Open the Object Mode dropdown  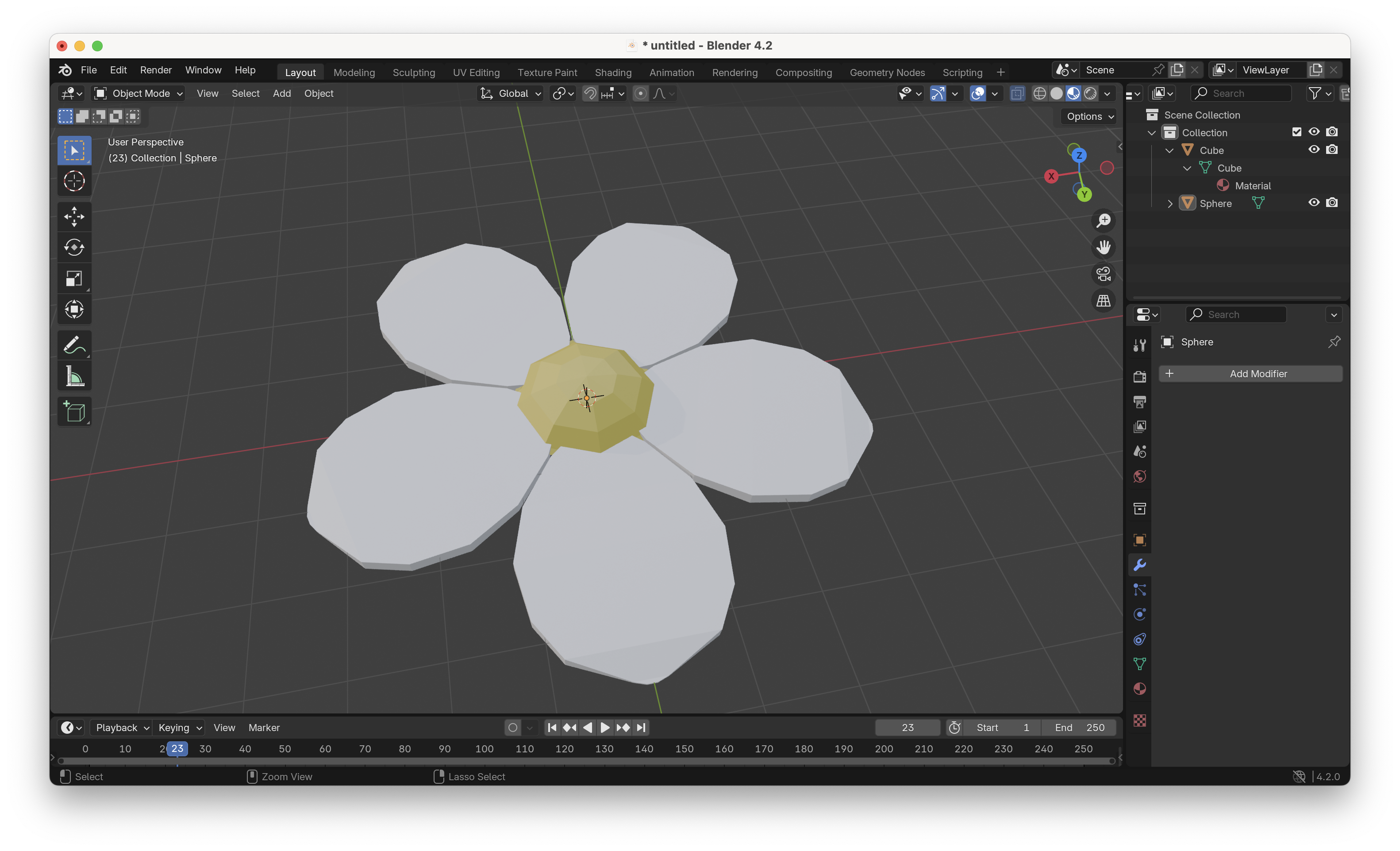pos(138,93)
